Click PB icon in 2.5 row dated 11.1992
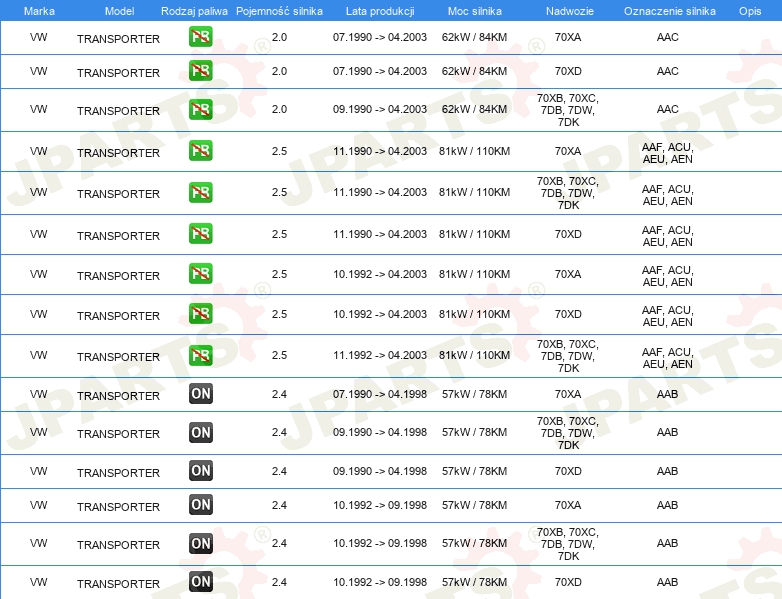This screenshot has width=782, height=599. click(x=200, y=355)
